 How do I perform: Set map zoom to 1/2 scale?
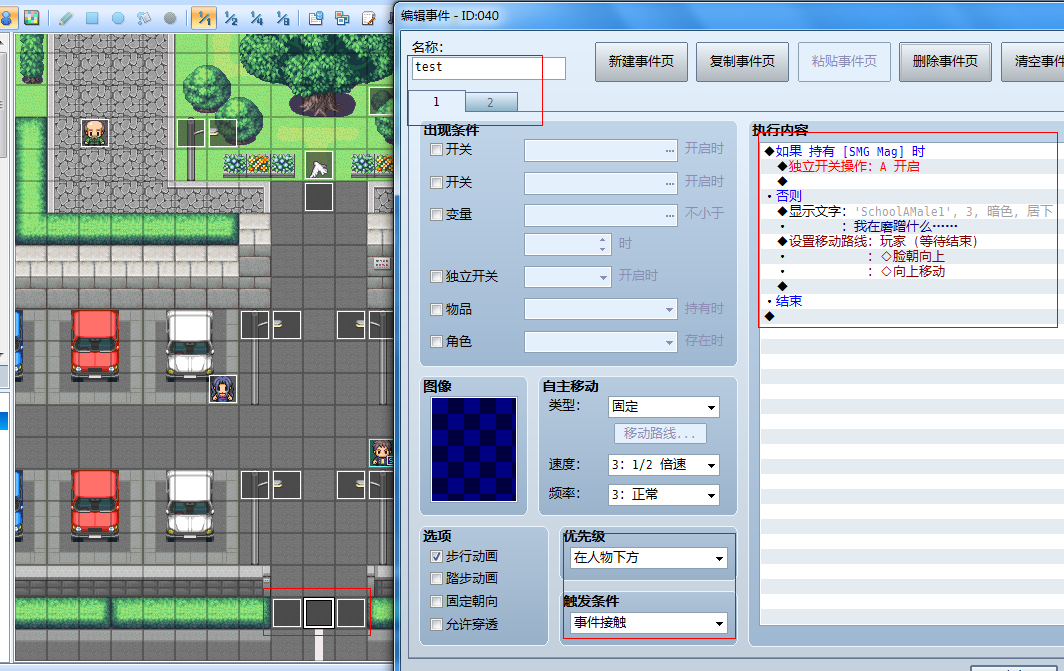coord(231,18)
